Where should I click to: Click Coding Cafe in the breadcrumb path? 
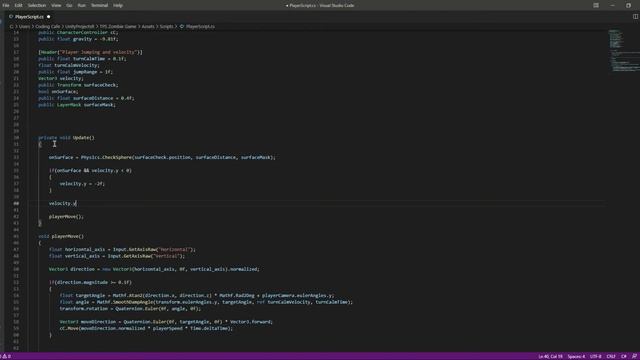pos(48,27)
